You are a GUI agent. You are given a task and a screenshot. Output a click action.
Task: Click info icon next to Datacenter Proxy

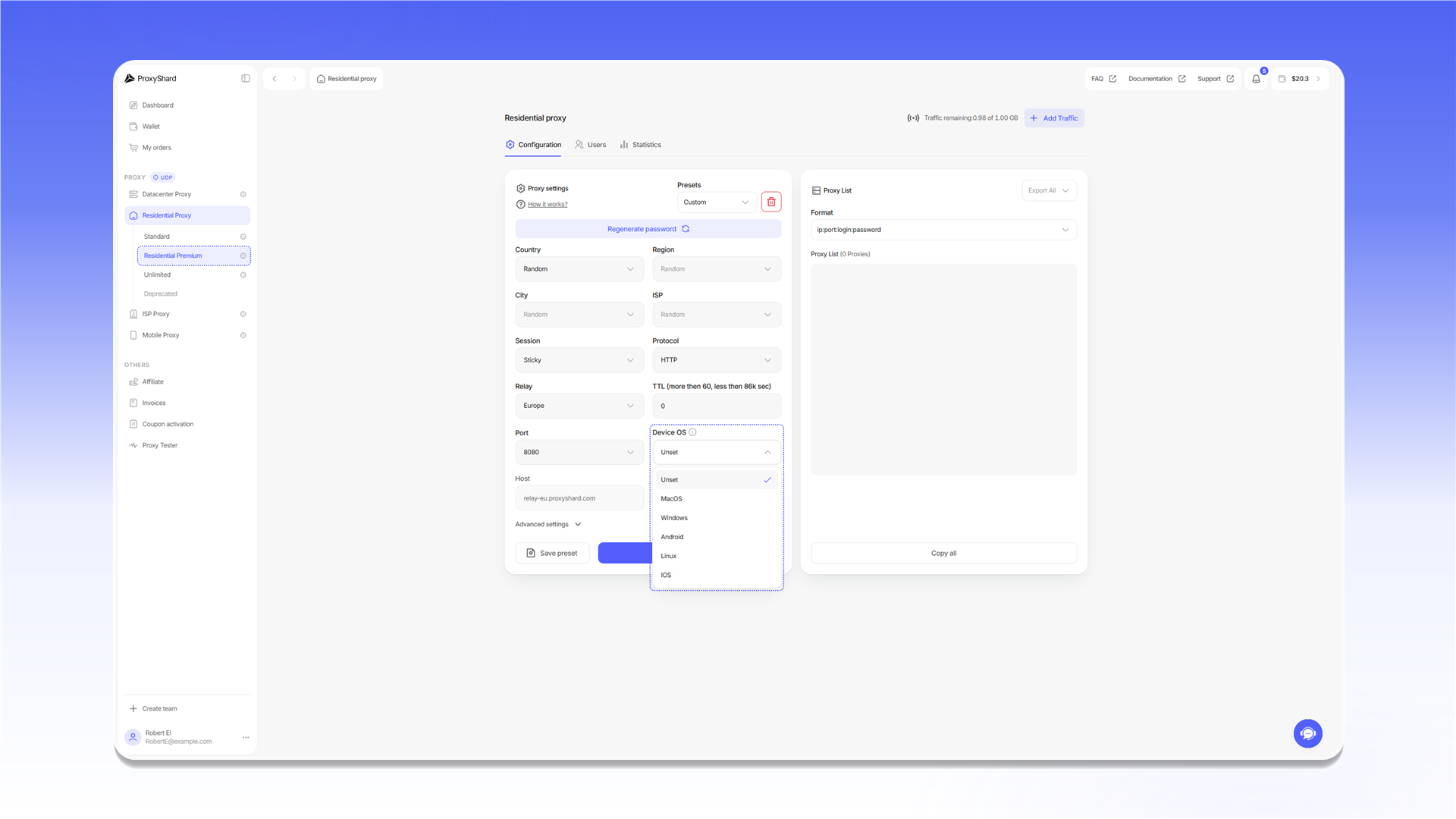[x=243, y=194]
